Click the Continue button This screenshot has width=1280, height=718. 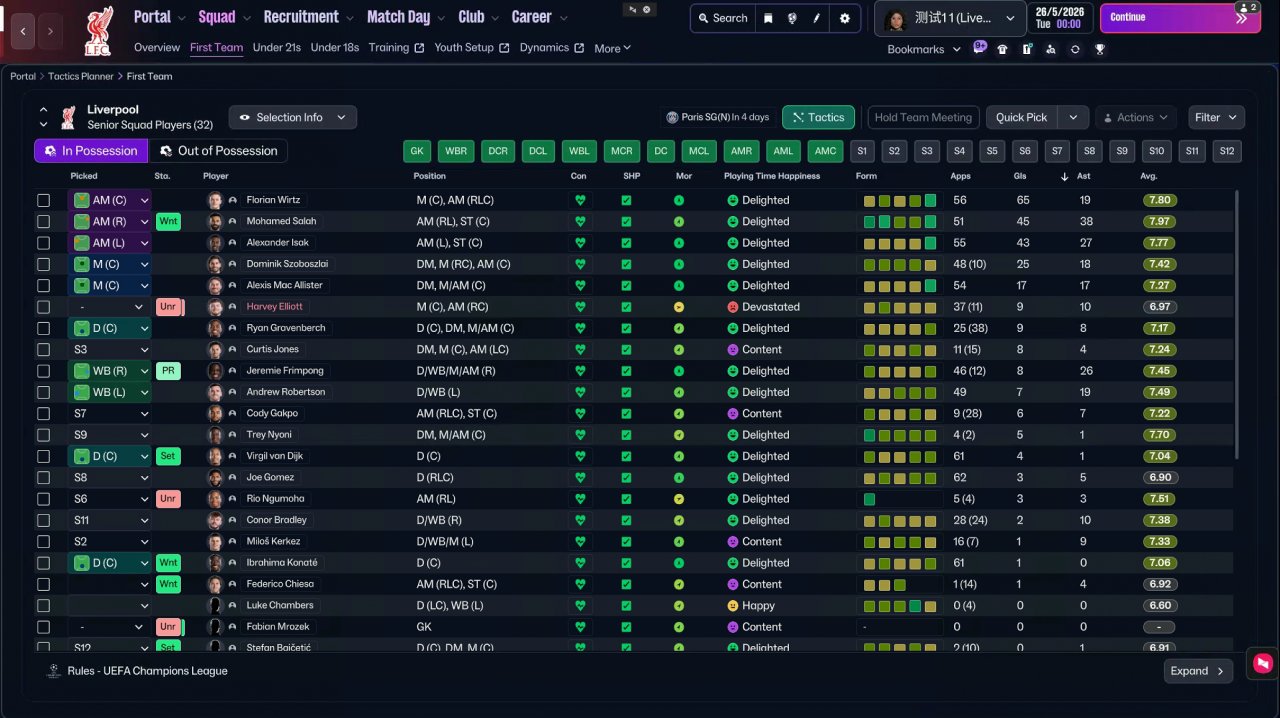click(1180, 18)
